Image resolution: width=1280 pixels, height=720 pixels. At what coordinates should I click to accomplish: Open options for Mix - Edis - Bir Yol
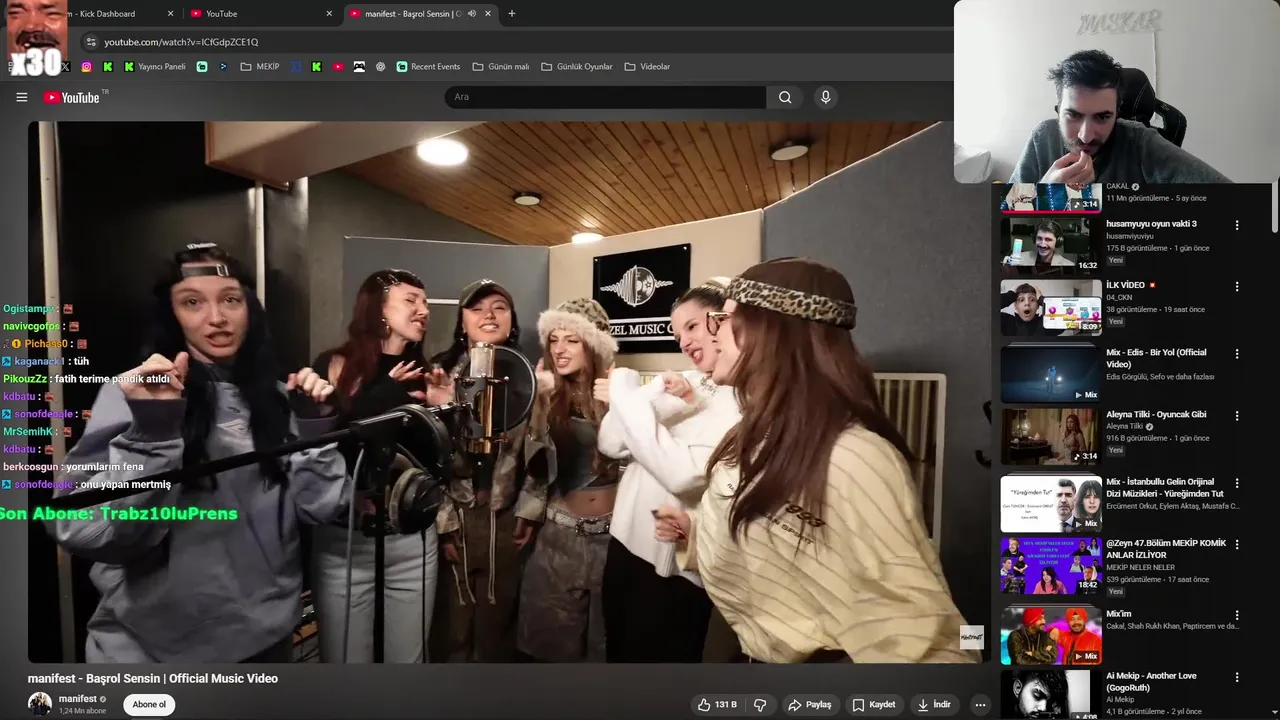[1237, 354]
